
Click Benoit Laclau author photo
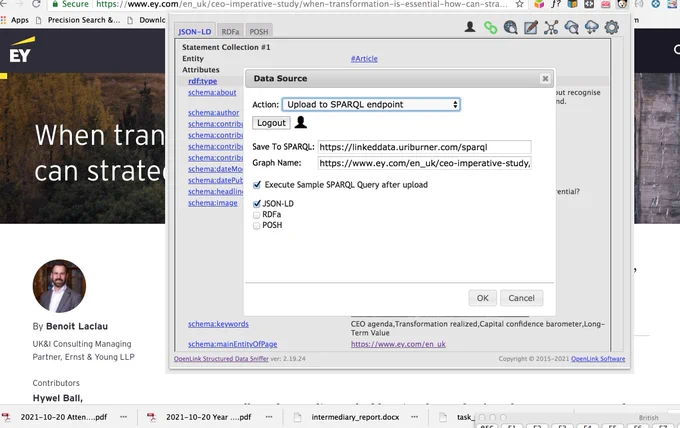(x=59, y=286)
